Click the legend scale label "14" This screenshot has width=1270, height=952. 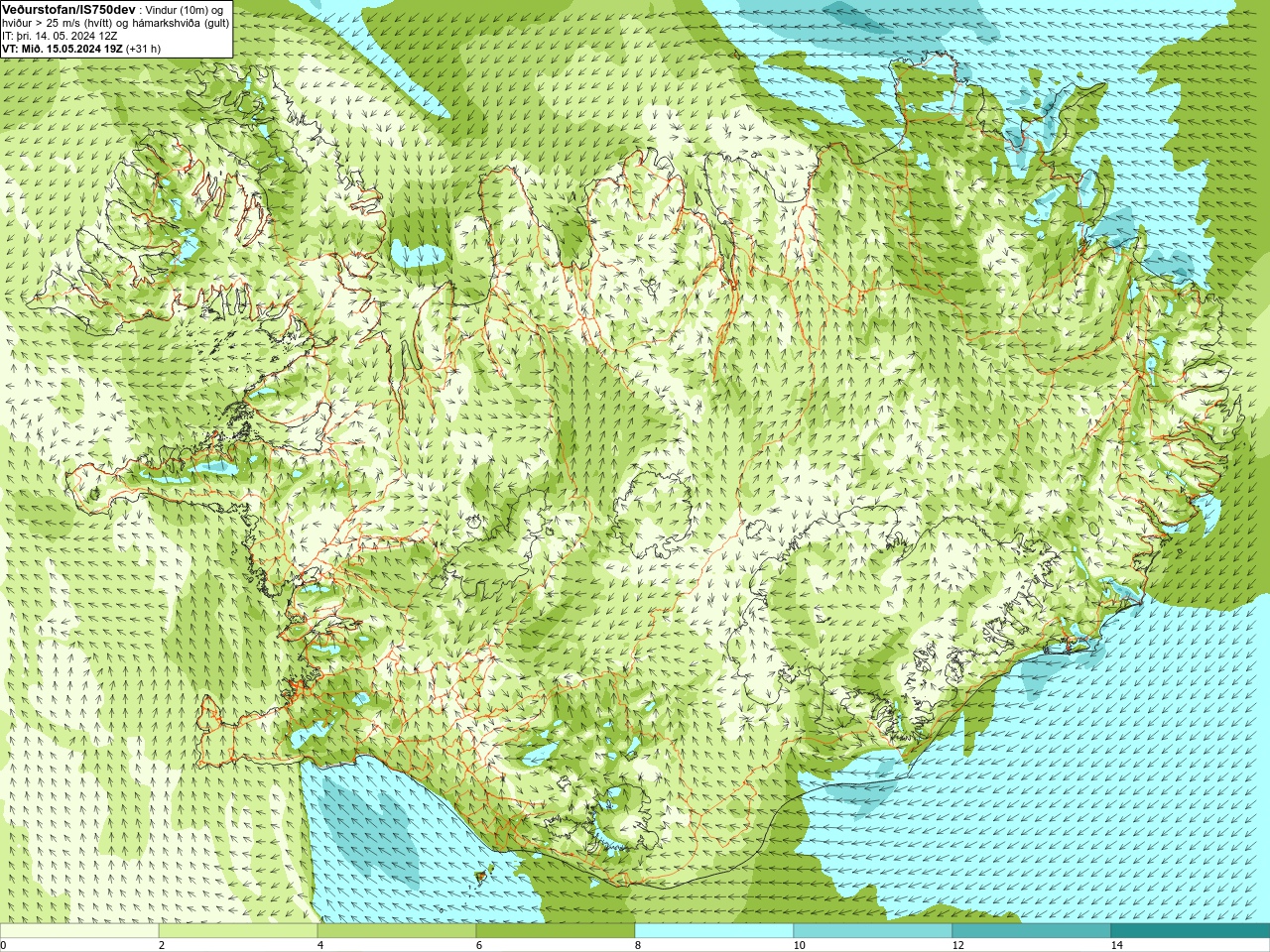pos(1116,945)
